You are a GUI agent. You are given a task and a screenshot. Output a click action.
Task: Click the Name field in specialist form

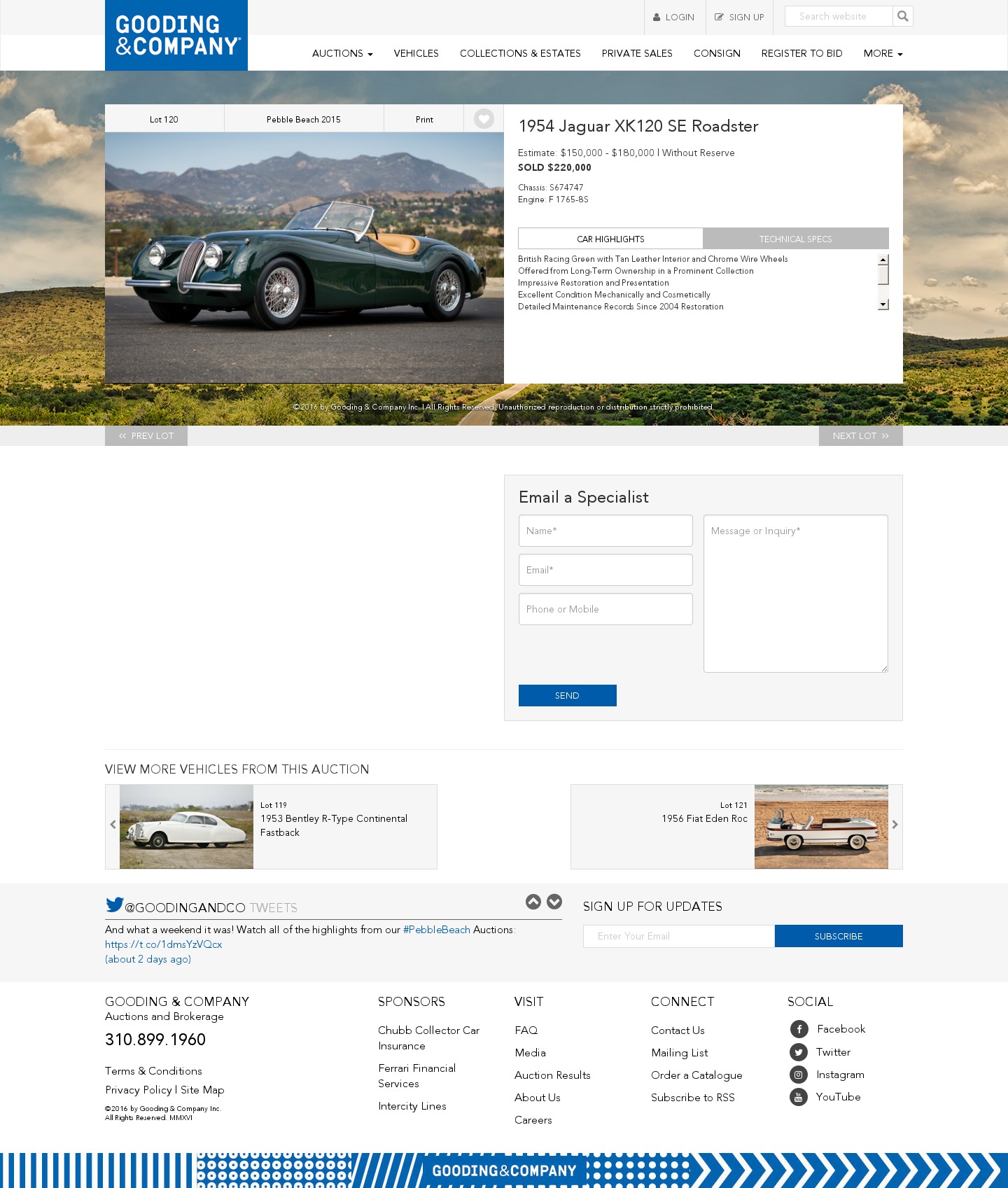(605, 531)
